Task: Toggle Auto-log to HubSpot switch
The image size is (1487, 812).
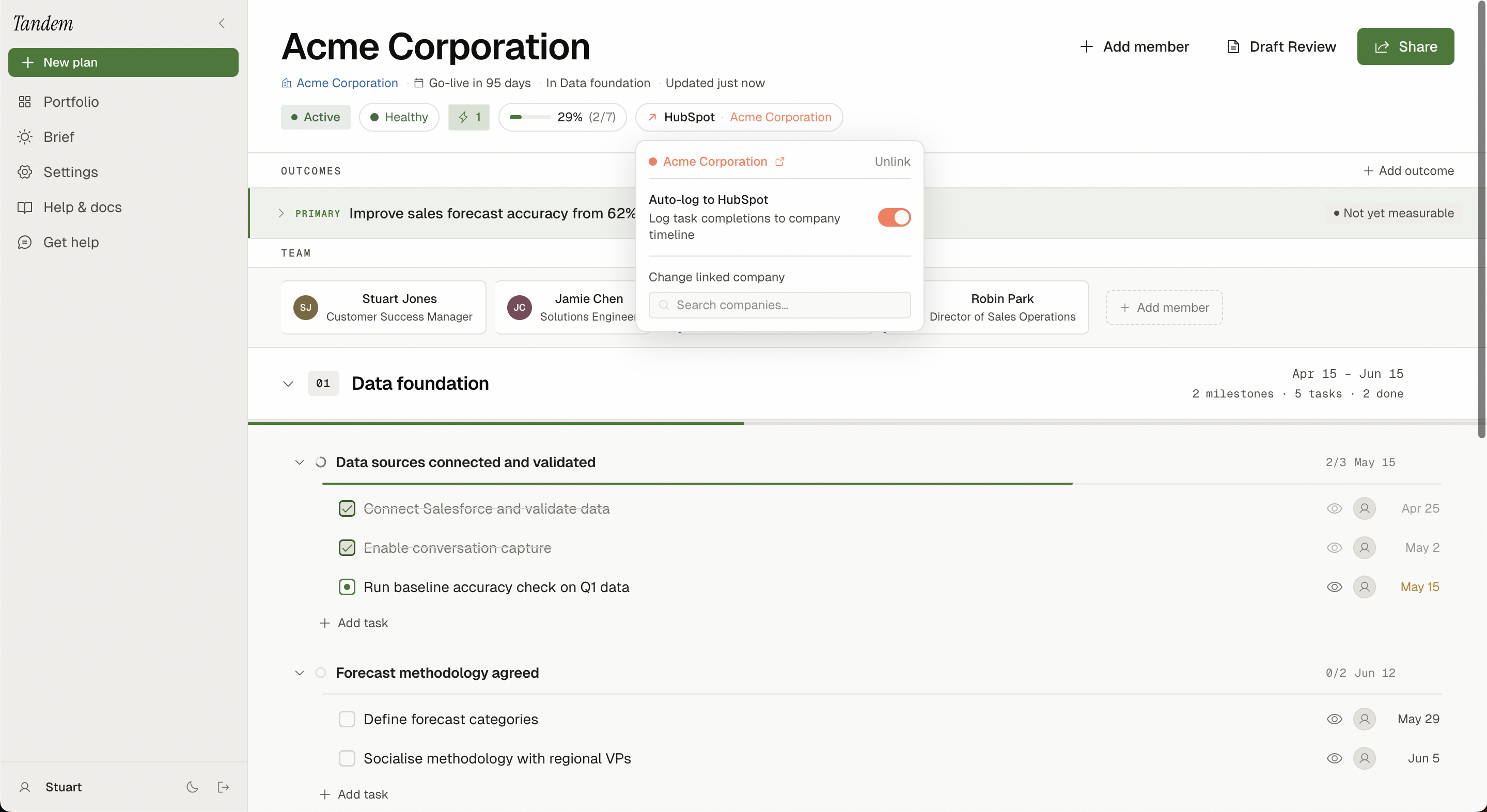Action: [894, 217]
